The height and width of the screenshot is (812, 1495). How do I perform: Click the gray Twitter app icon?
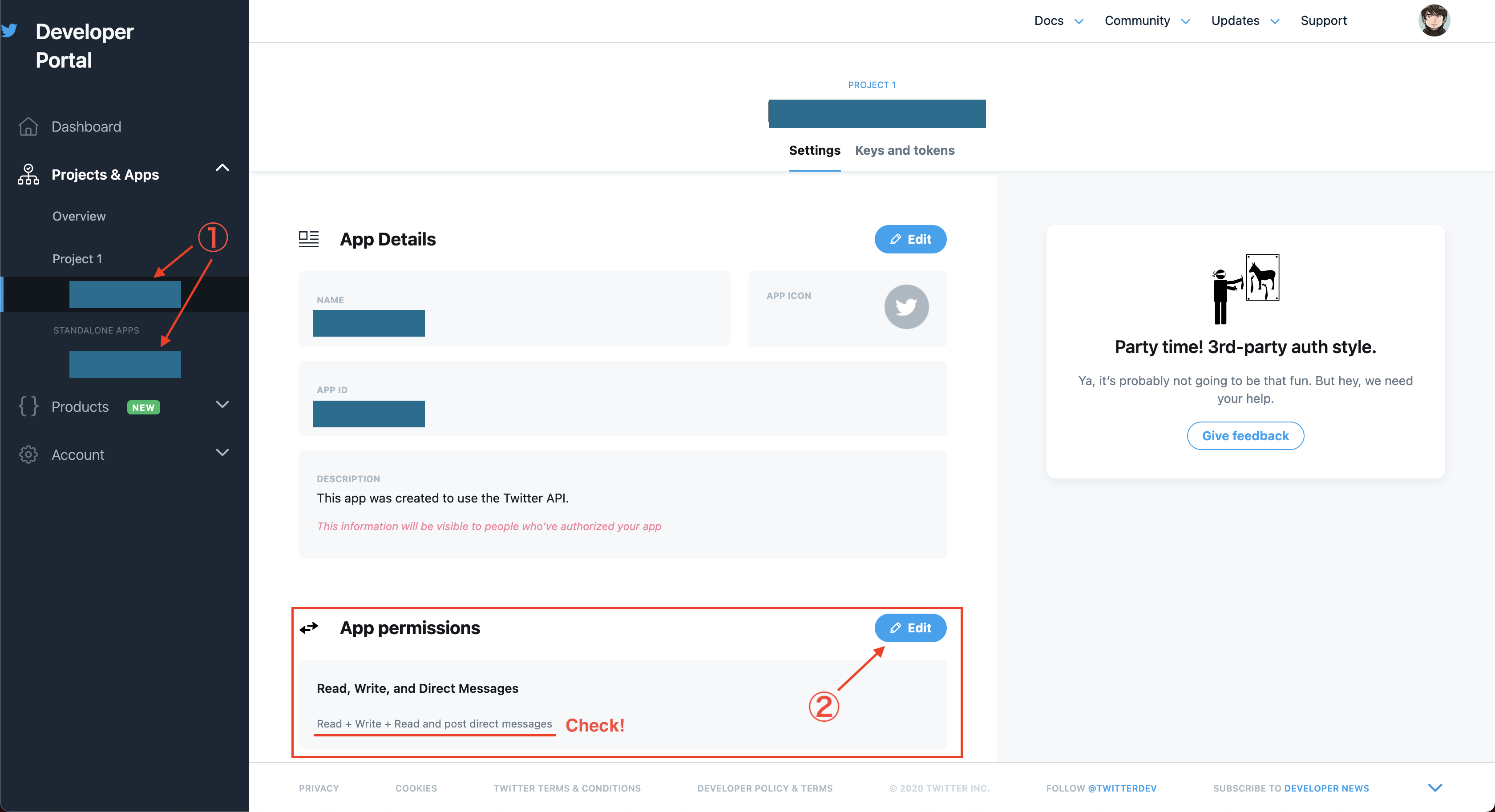pos(906,307)
